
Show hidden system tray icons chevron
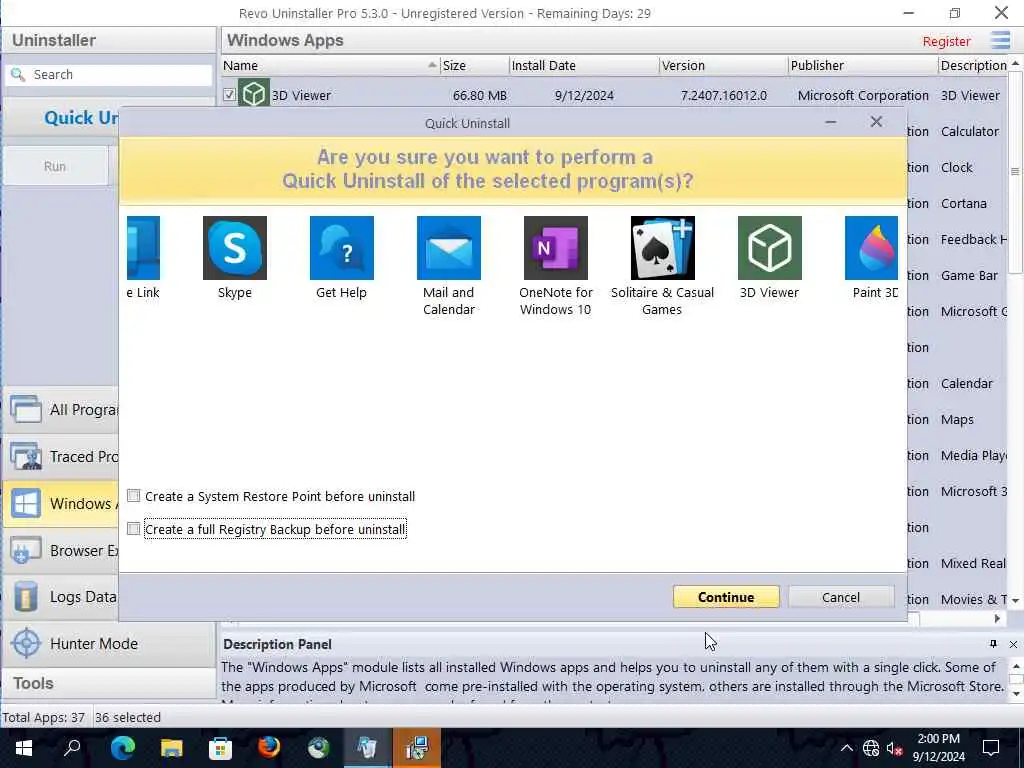pos(846,748)
